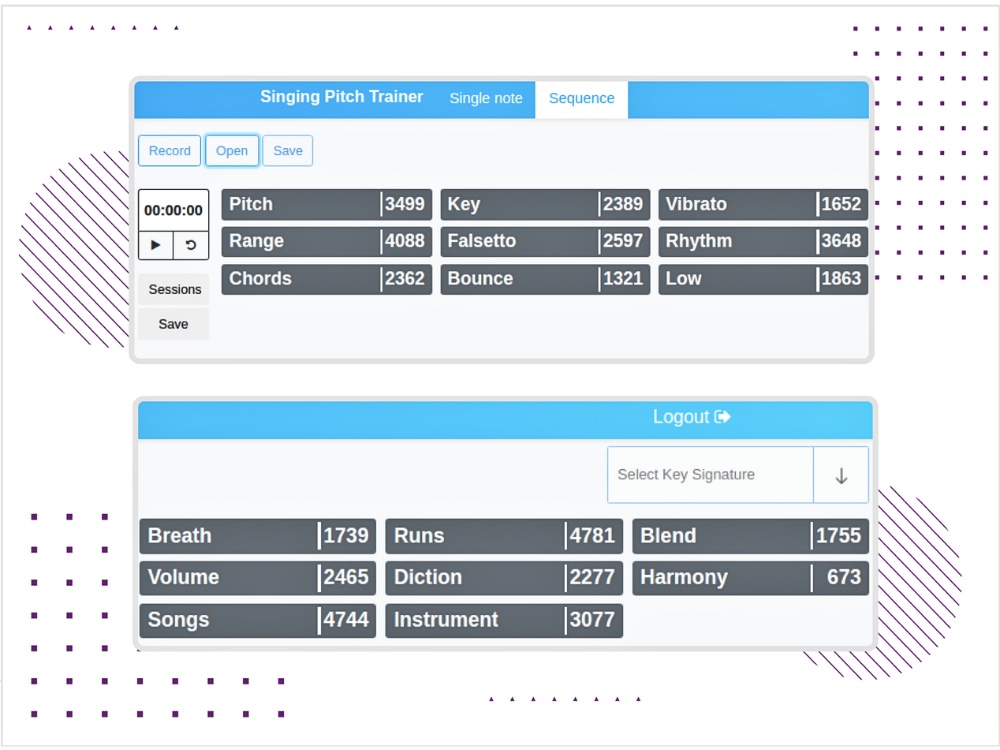Screen dimensions: 1000x750
Task: Click the Open button
Action: pos(232,151)
